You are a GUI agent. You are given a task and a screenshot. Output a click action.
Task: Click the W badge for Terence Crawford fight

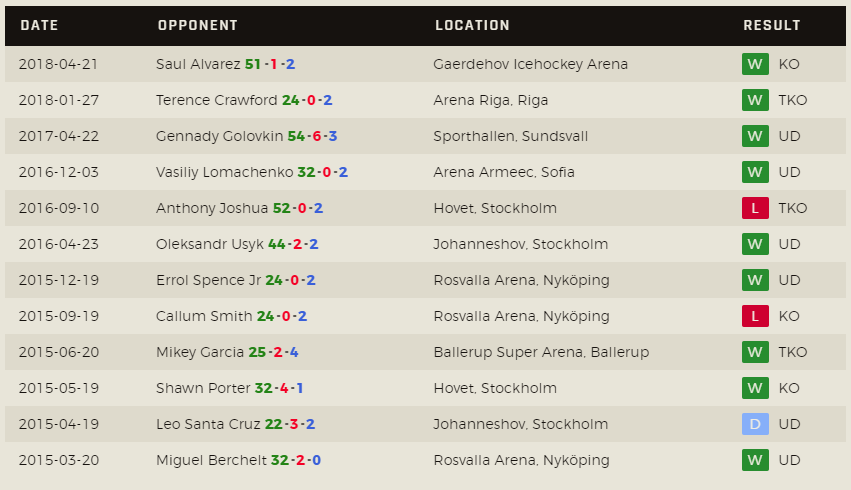(x=755, y=100)
